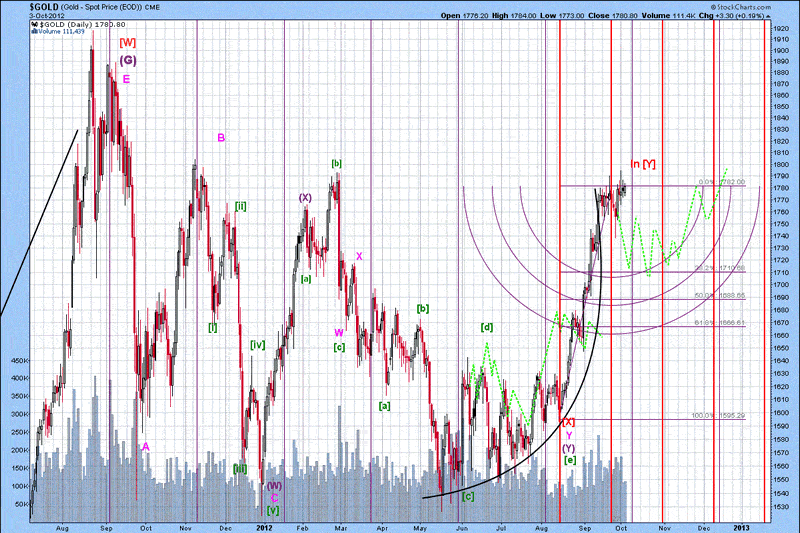Click the green [d] wave label
The image size is (800, 533).
pos(487,327)
